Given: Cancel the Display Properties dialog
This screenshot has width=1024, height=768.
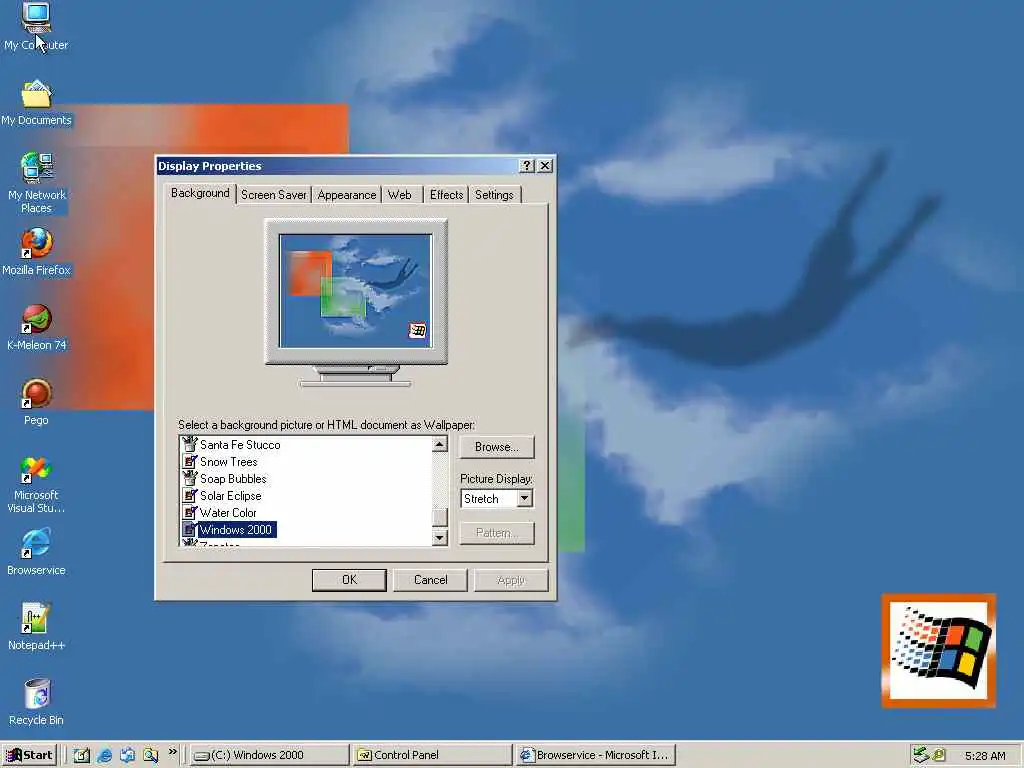Looking at the screenshot, I should (x=430, y=580).
